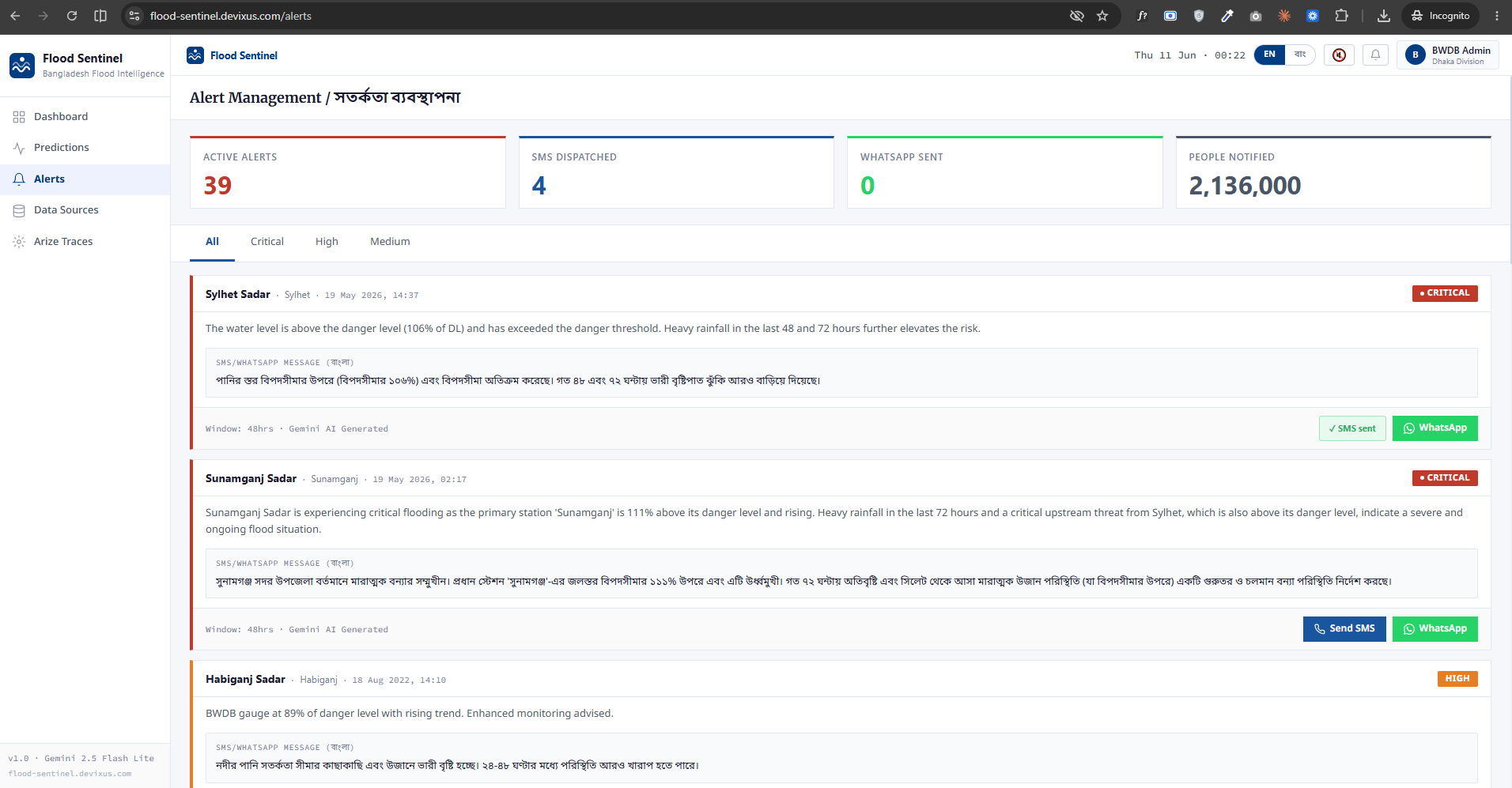Send WhatsApp for Sunamganj Sadar alert
1512x788 pixels.
tap(1435, 629)
